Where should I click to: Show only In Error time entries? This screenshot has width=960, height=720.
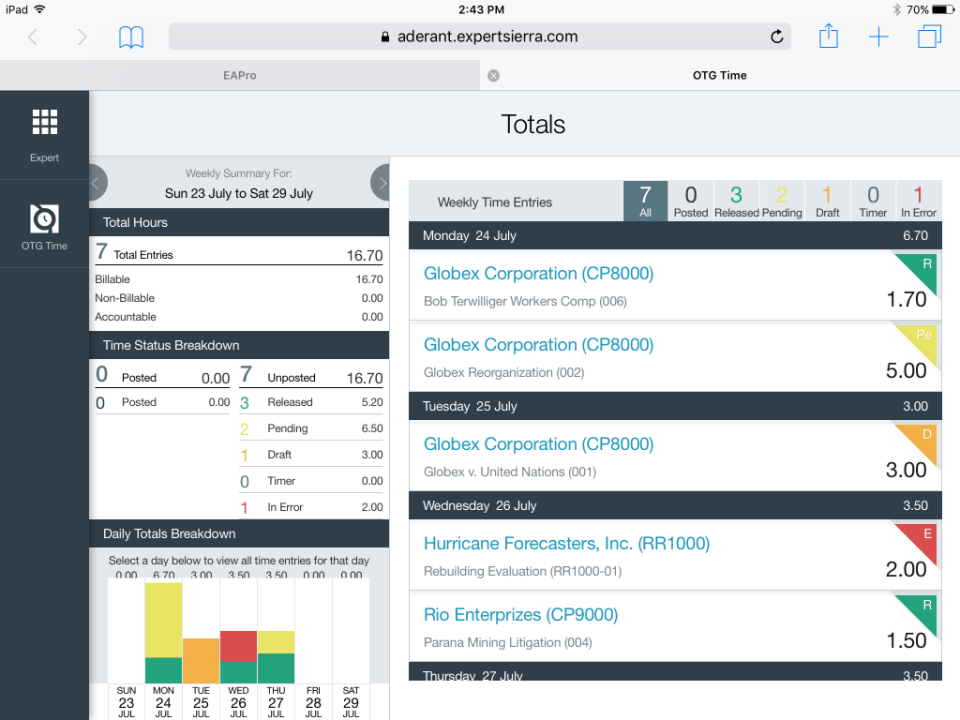pyautogui.click(x=918, y=200)
